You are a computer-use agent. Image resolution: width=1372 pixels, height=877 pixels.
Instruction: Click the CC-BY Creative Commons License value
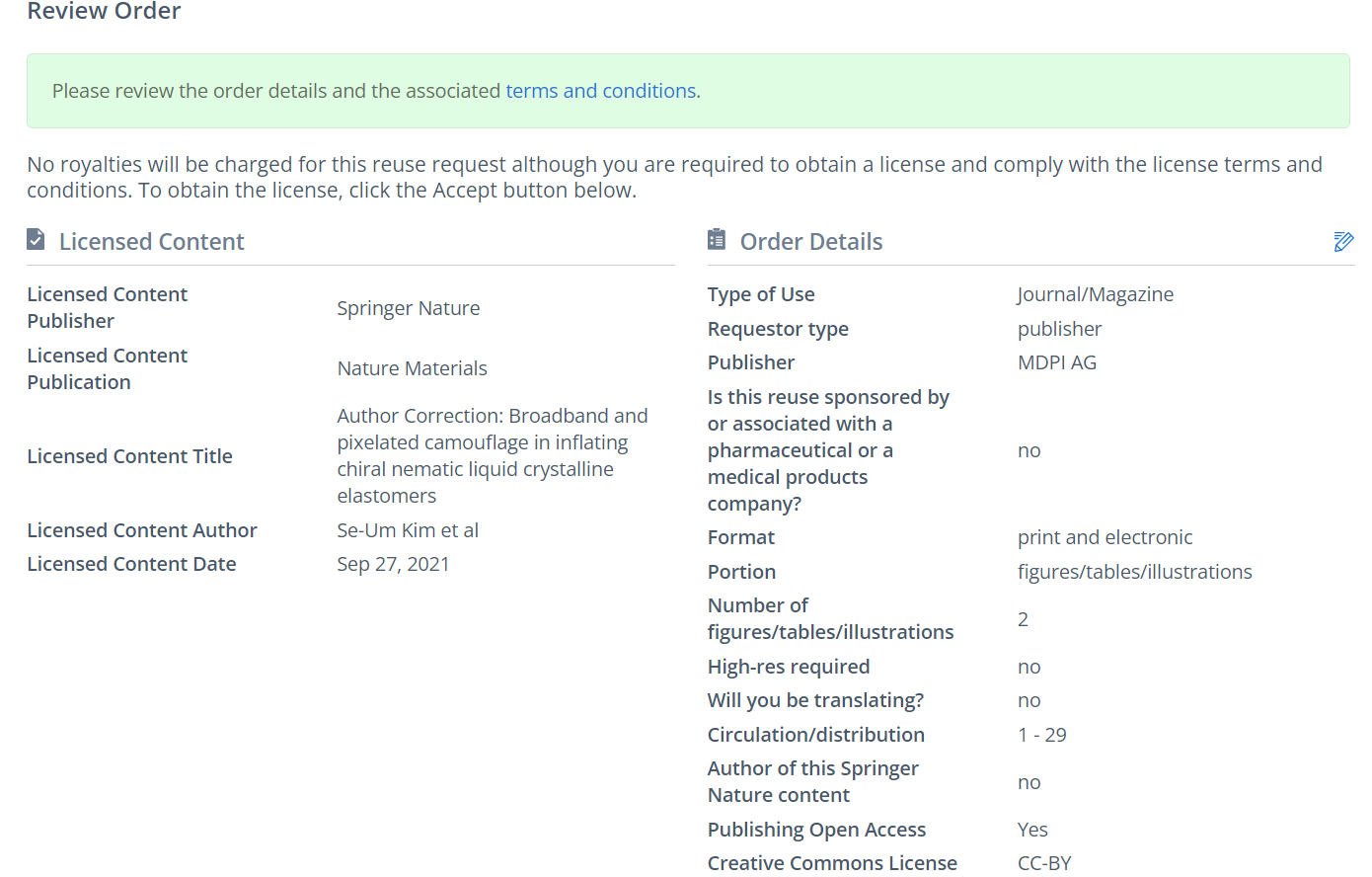(x=1043, y=863)
